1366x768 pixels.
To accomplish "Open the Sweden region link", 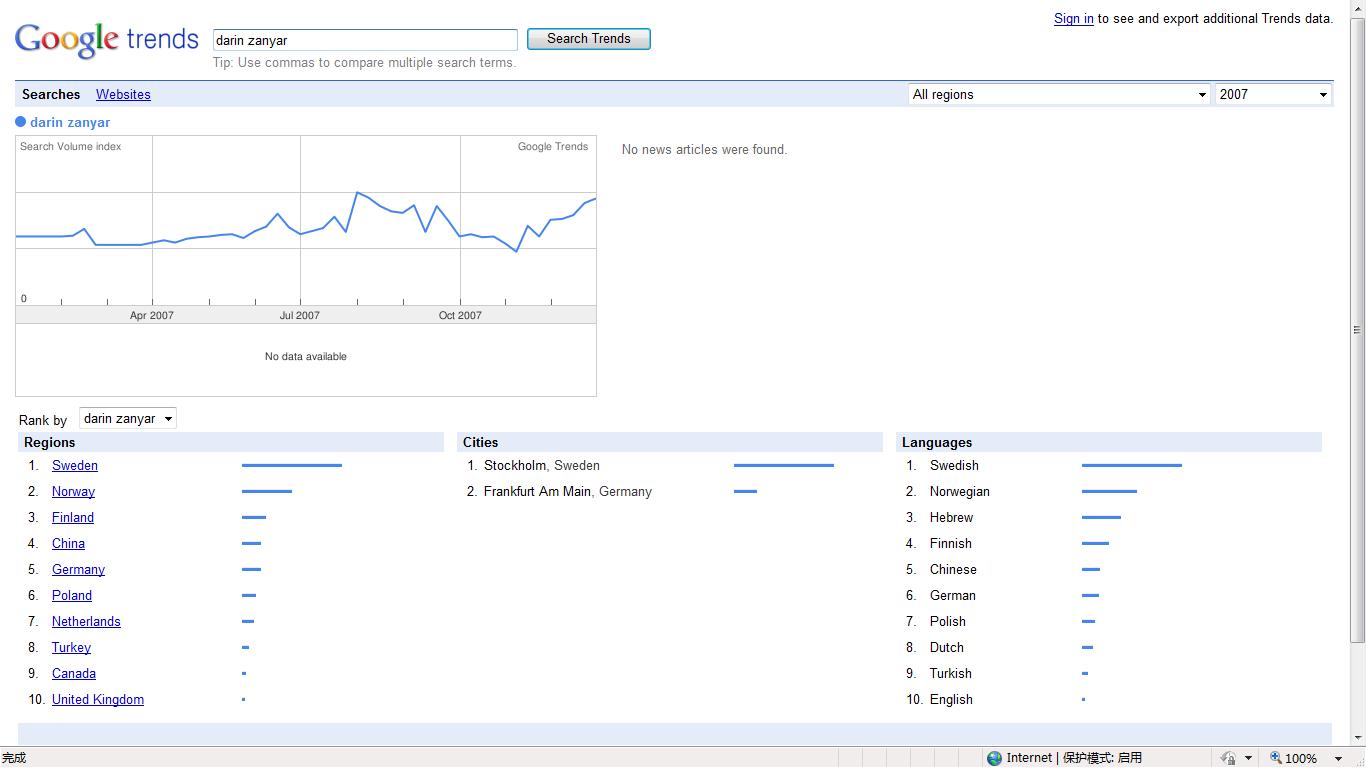I will pyautogui.click(x=75, y=466).
